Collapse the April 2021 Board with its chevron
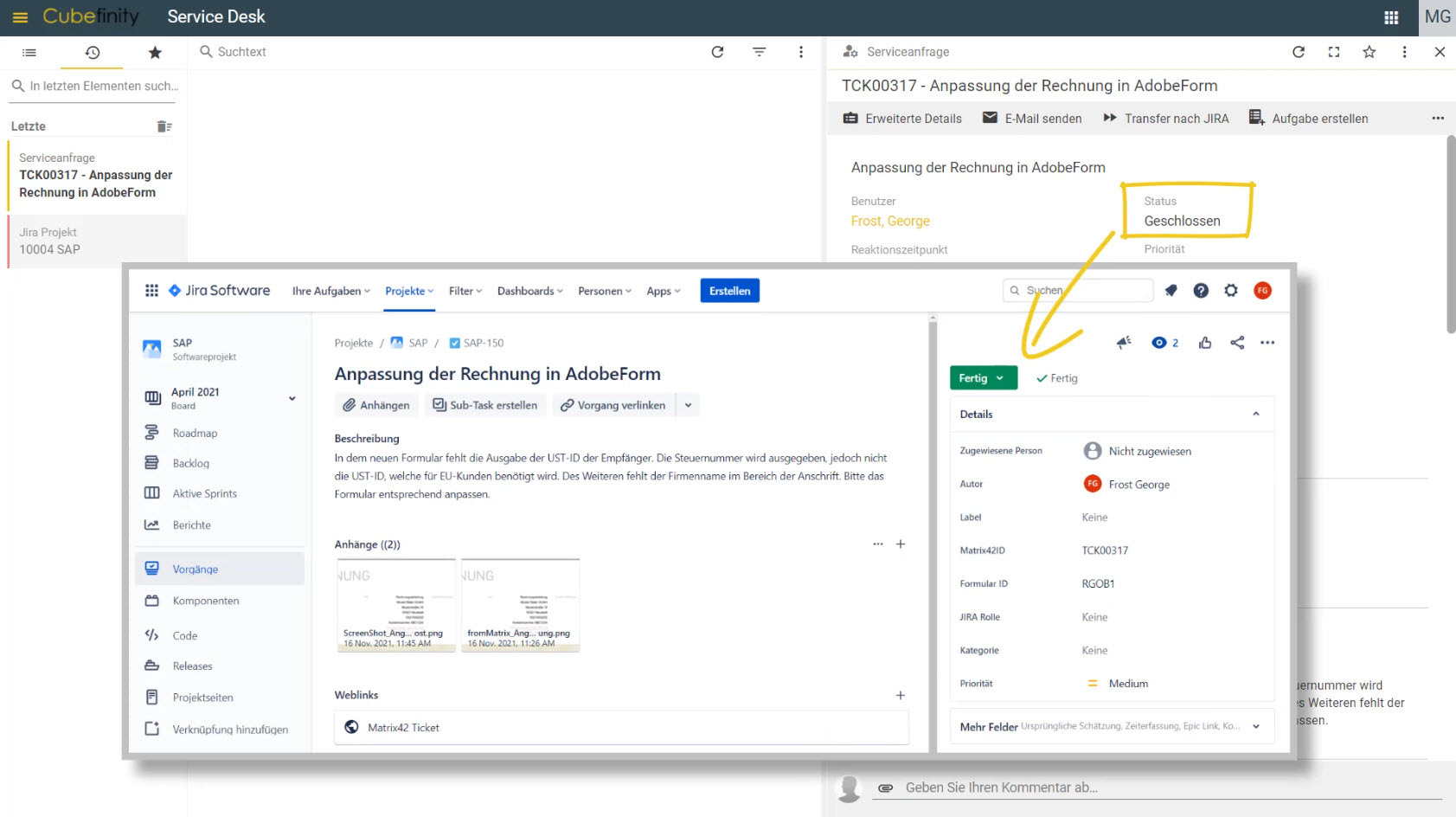Image resolution: width=1456 pixels, height=817 pixels. (291, 398)
